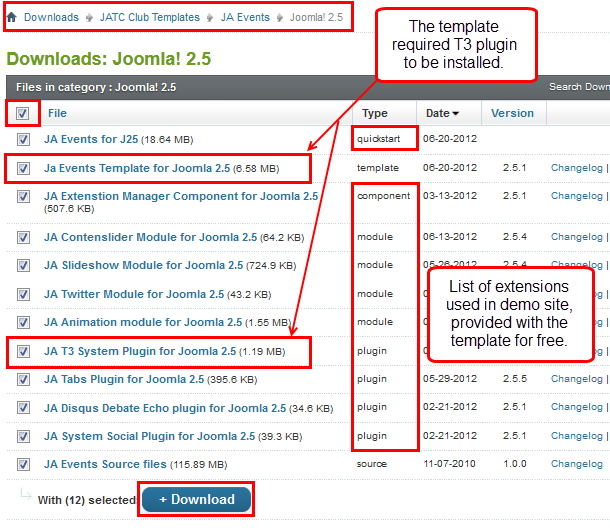Uncheck JA System Social Plugin checkbox
This screenshot has width=610, height=528.
pos(23,437)
